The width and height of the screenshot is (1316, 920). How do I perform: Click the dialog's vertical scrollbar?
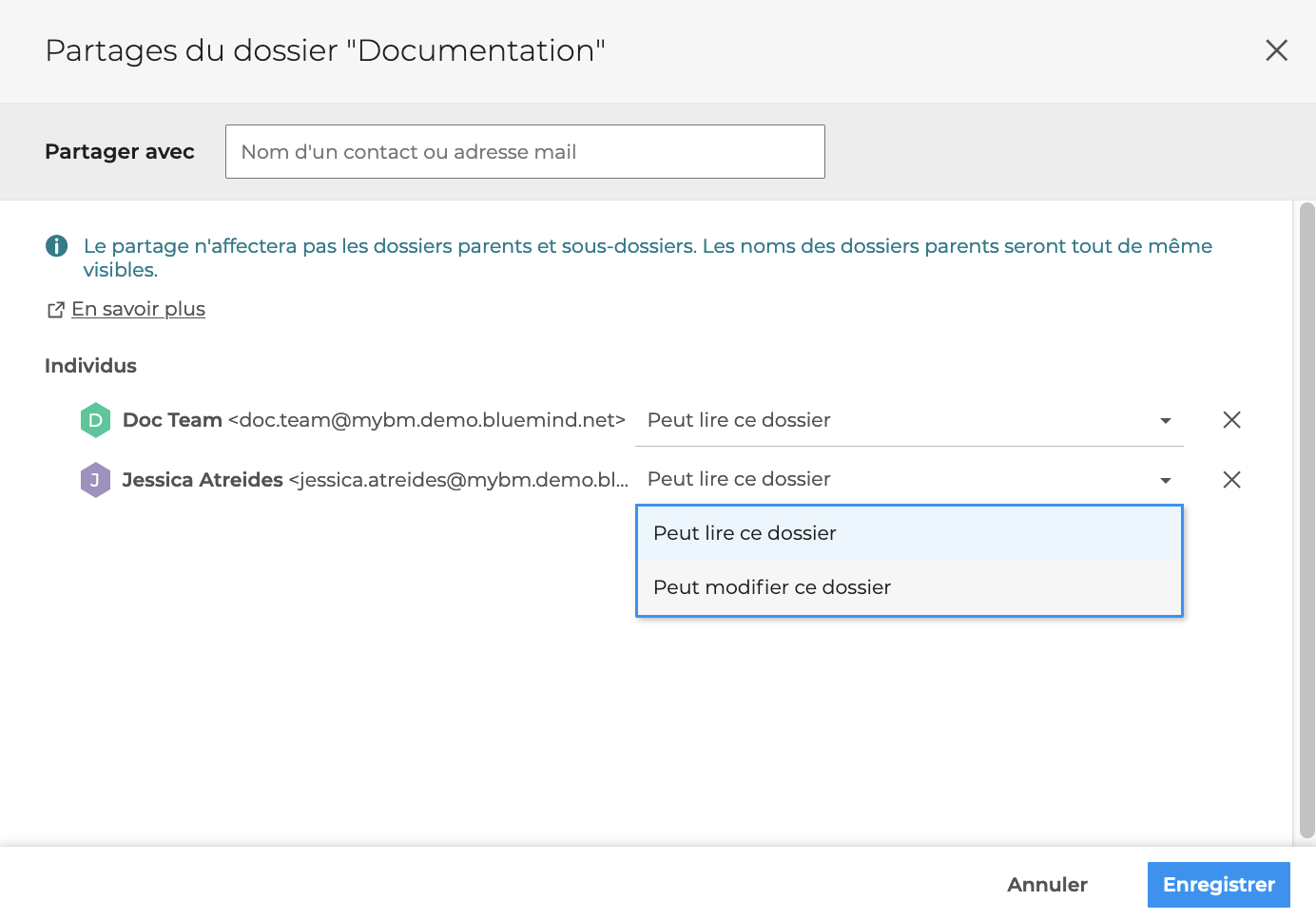(1306, 521)
